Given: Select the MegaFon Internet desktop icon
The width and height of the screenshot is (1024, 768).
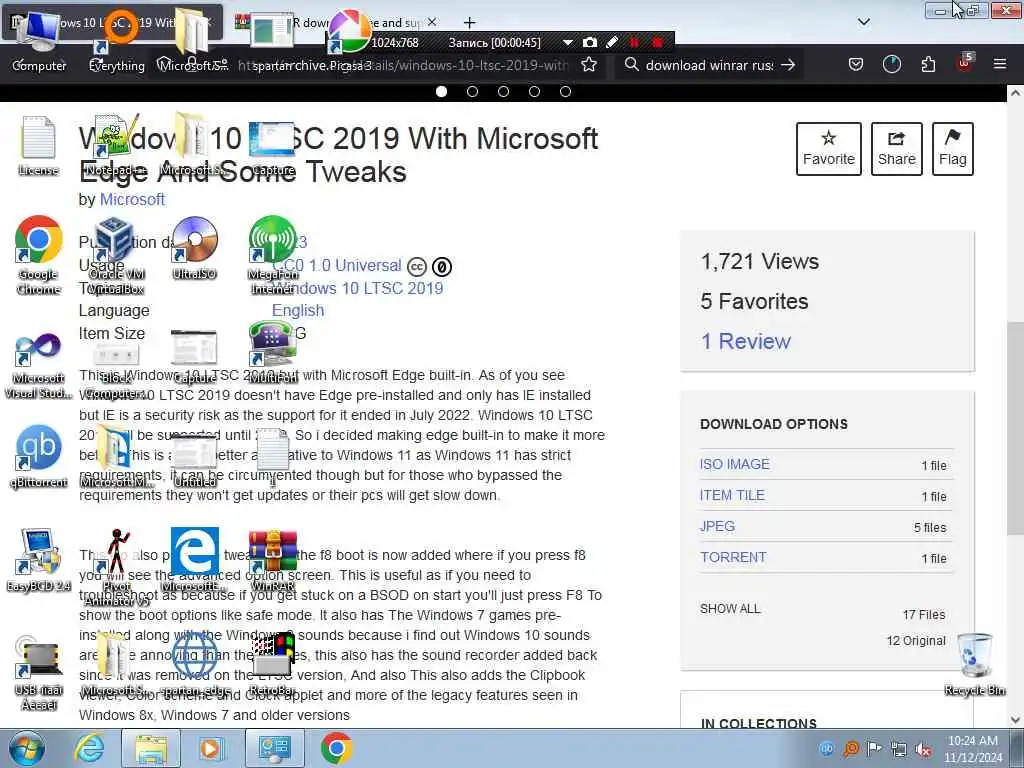Looking at the screenshot, I should [273, 255].
